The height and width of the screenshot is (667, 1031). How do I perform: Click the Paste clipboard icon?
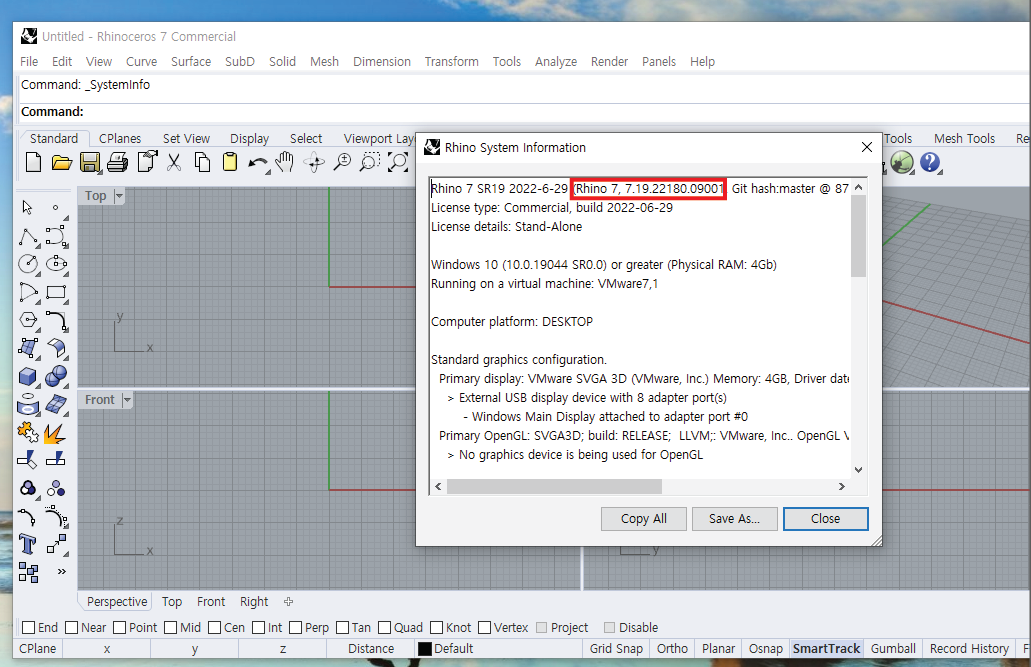tap(229, 162)
